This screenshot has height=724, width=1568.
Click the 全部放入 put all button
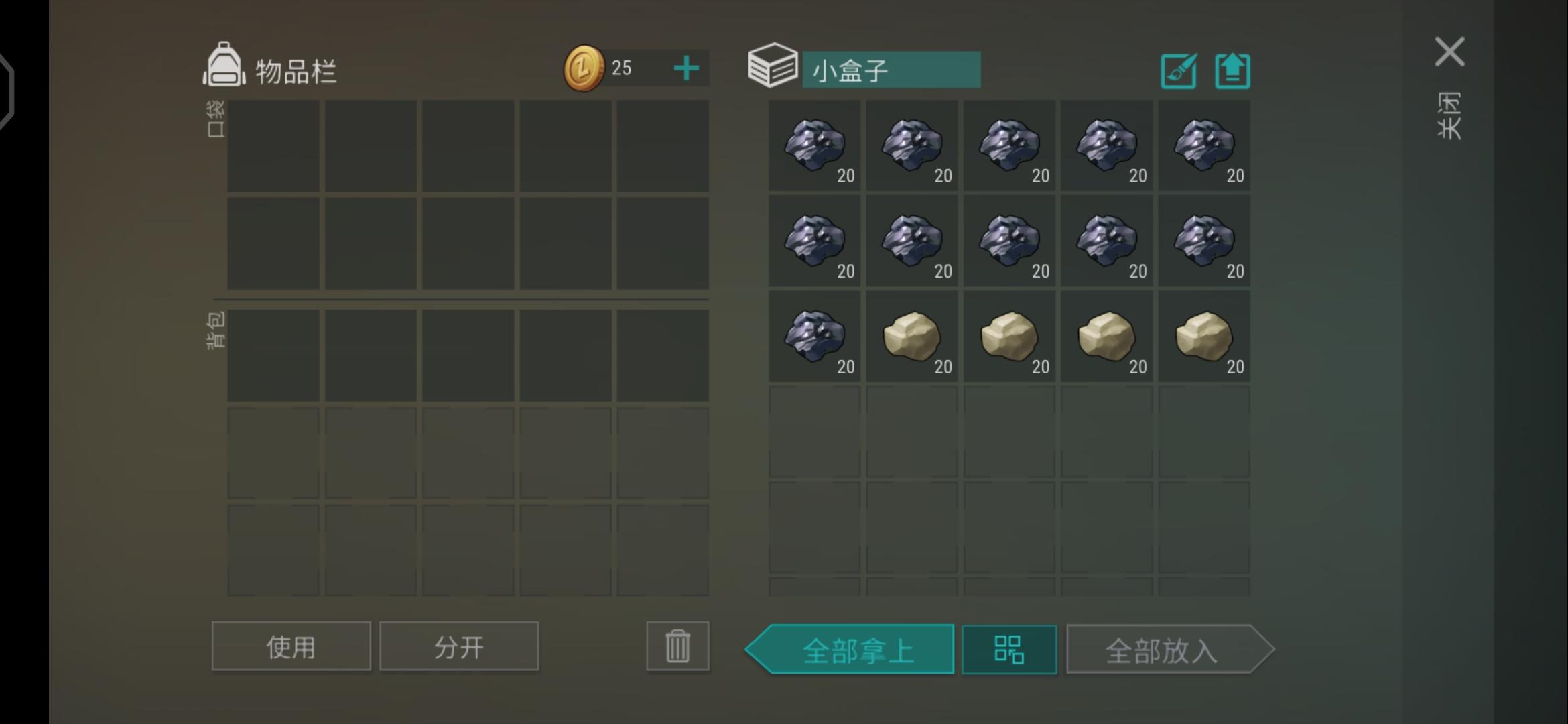pos(1170,650)
